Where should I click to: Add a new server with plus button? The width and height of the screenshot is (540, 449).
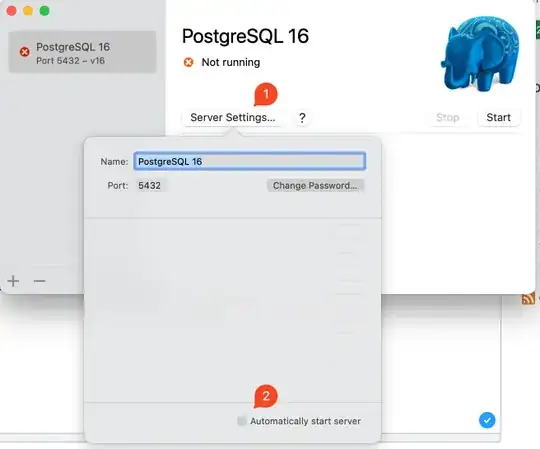click(13, 281)
